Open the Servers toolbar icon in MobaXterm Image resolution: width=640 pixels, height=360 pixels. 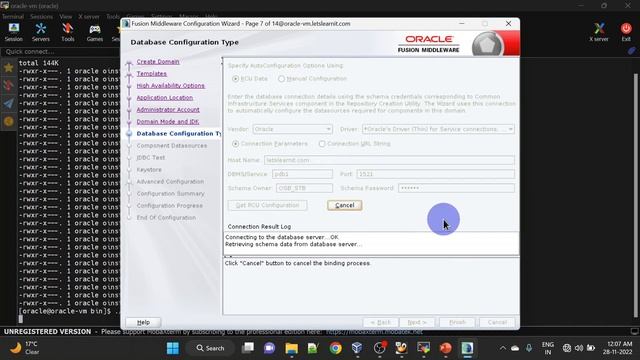pos(40,32)
